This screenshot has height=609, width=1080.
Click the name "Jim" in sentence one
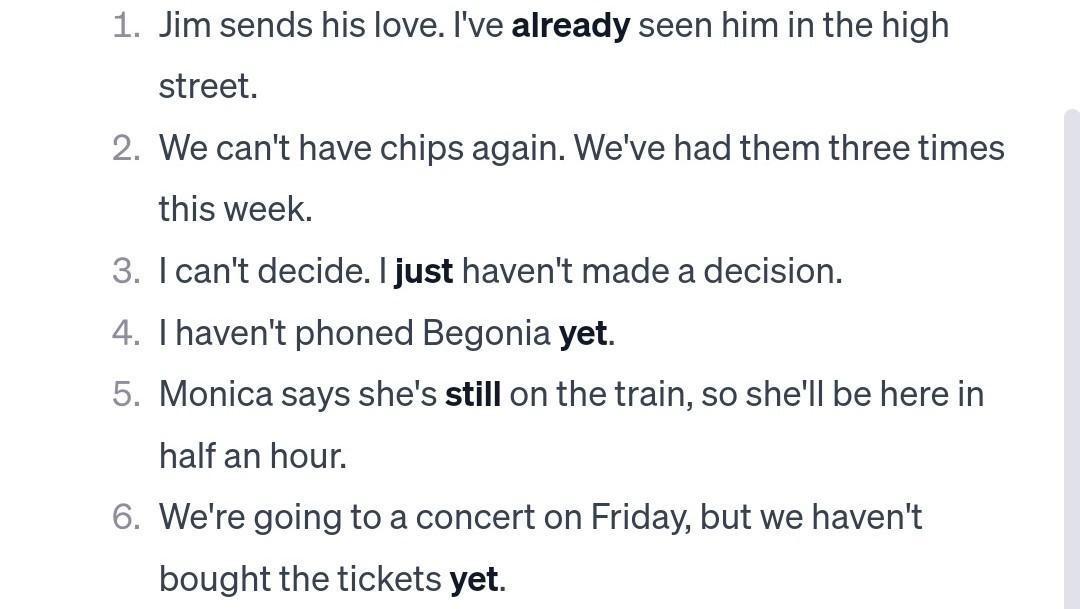tap(184, 25)
